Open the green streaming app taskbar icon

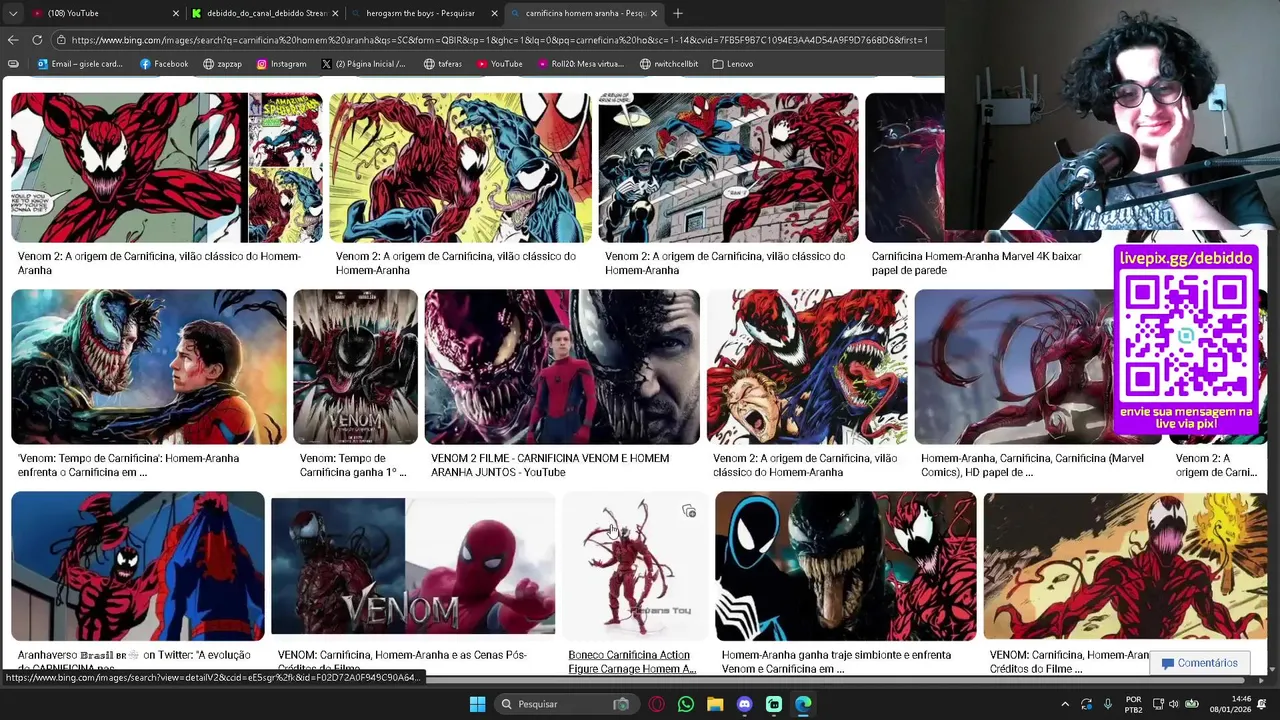coord(774,704)
